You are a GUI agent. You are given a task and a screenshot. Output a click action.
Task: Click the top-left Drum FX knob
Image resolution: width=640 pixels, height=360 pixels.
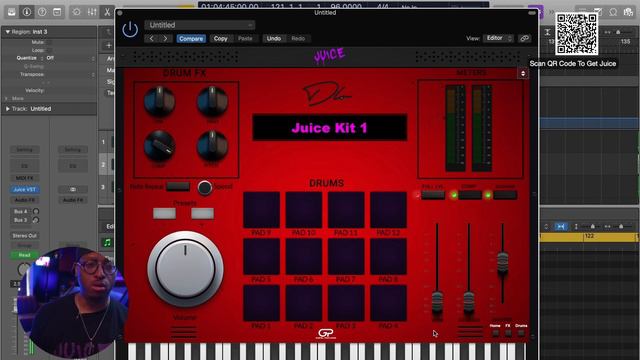click(160, 101)
